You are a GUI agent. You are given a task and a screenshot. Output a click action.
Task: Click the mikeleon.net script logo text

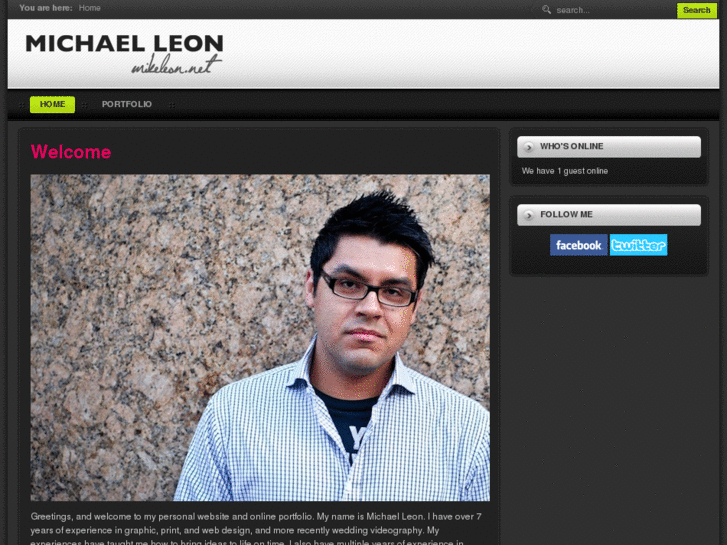pos(176,65)
